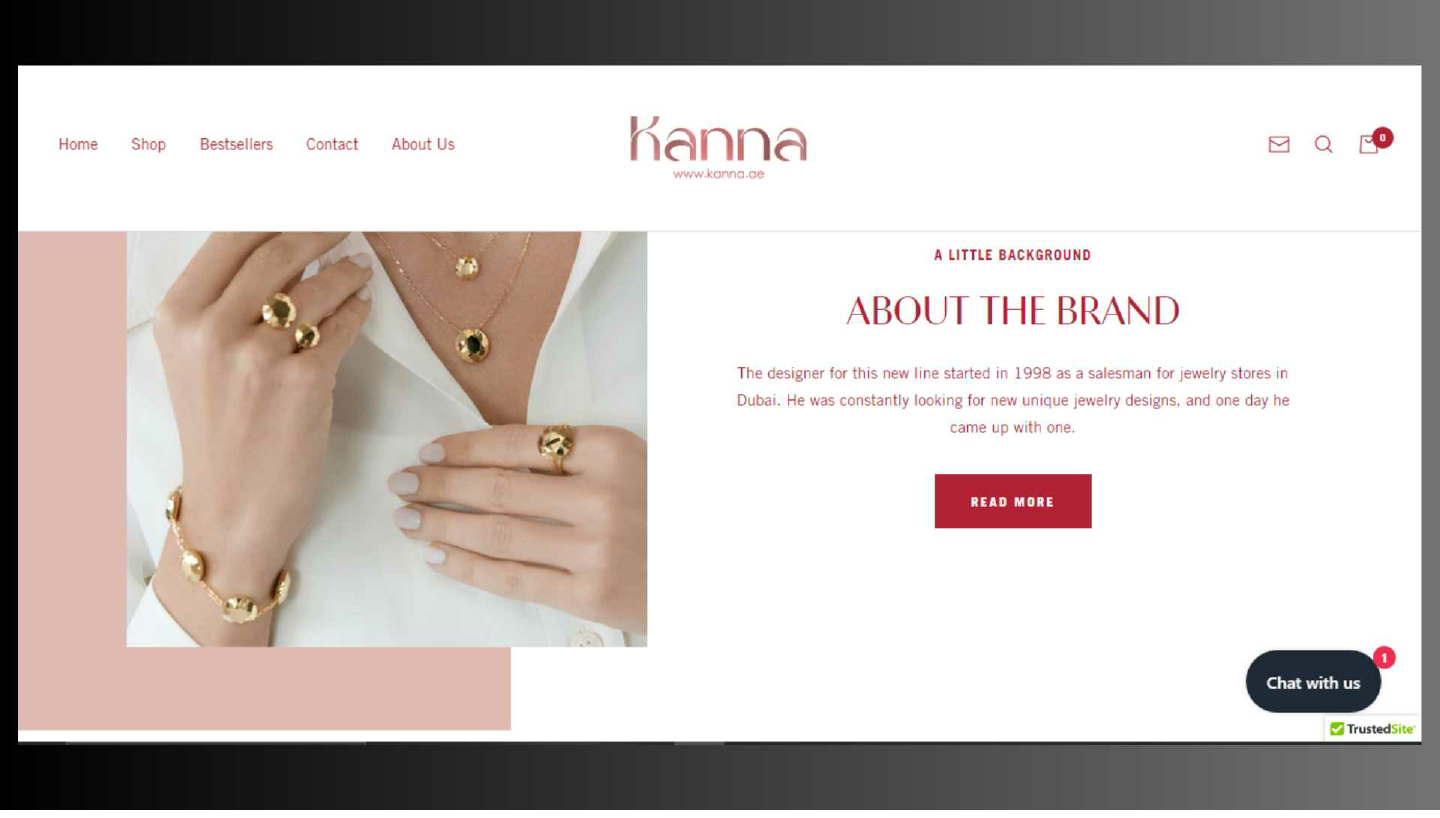The width and height of the screenshot is (1440, 818).
Task: Open the Shop menu item
Action: coord(148,144)
